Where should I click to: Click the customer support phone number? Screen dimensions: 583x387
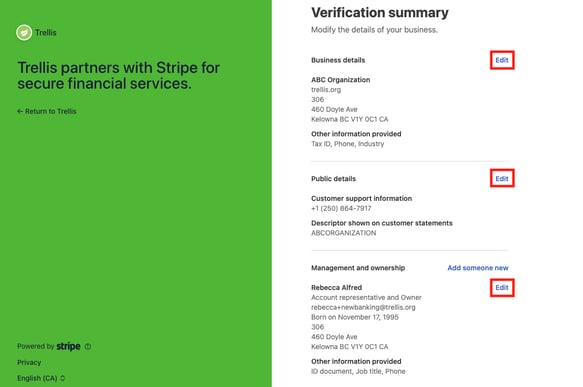(x=341, y=209)
